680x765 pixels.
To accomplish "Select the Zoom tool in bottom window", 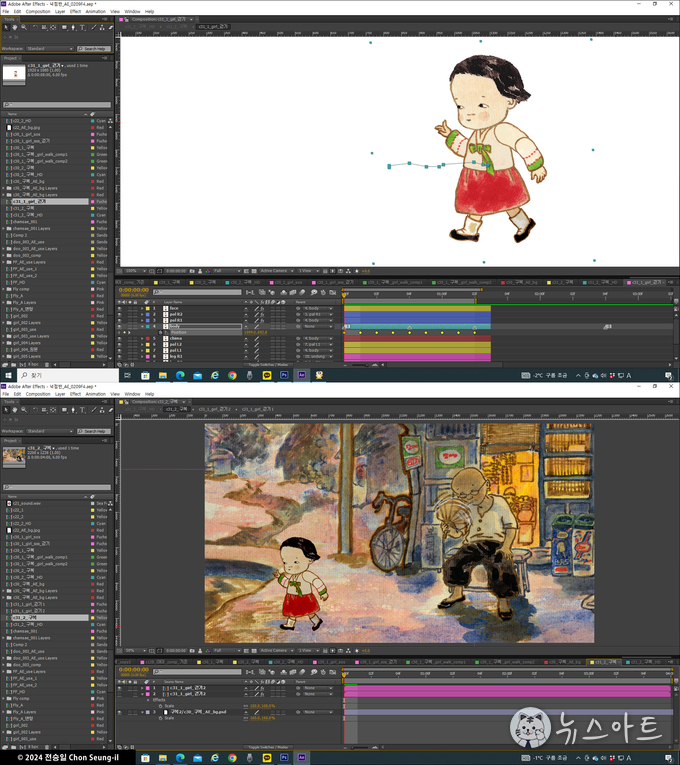I will 23,410.
